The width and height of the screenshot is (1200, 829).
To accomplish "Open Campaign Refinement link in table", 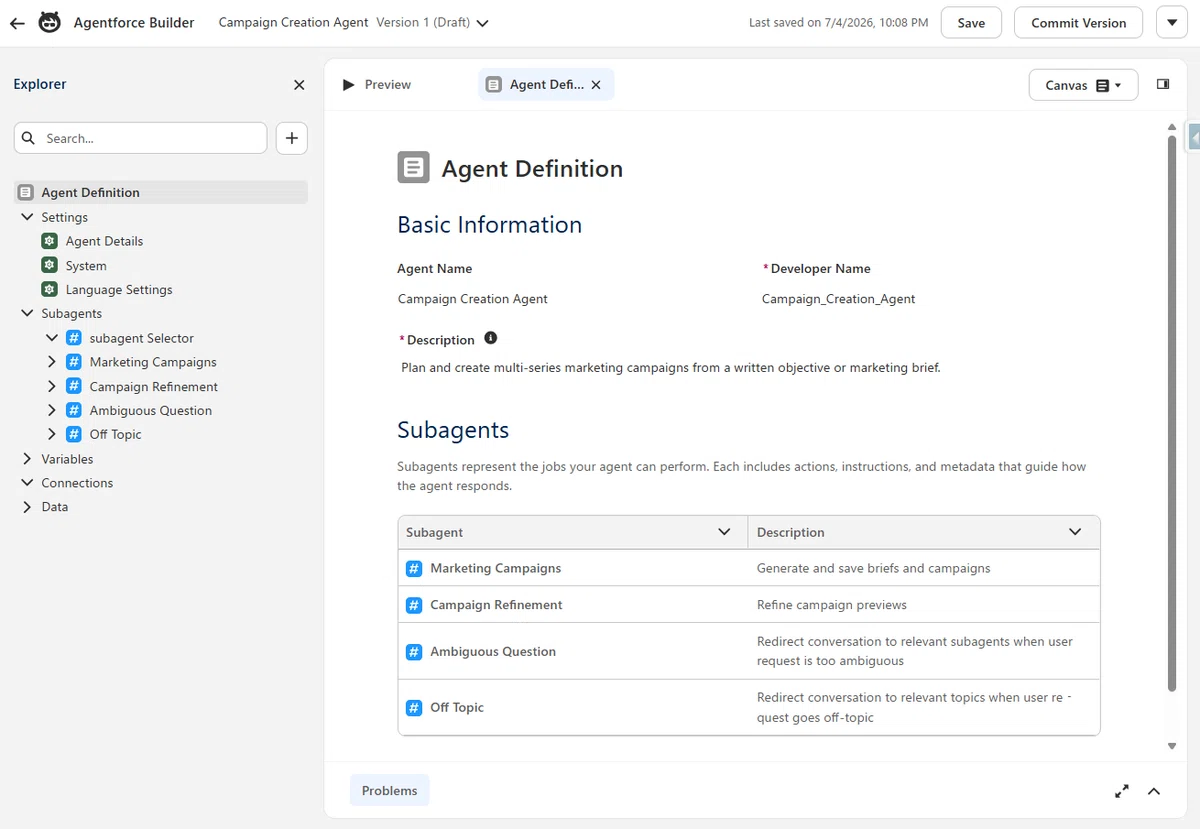I will (496, 605).
